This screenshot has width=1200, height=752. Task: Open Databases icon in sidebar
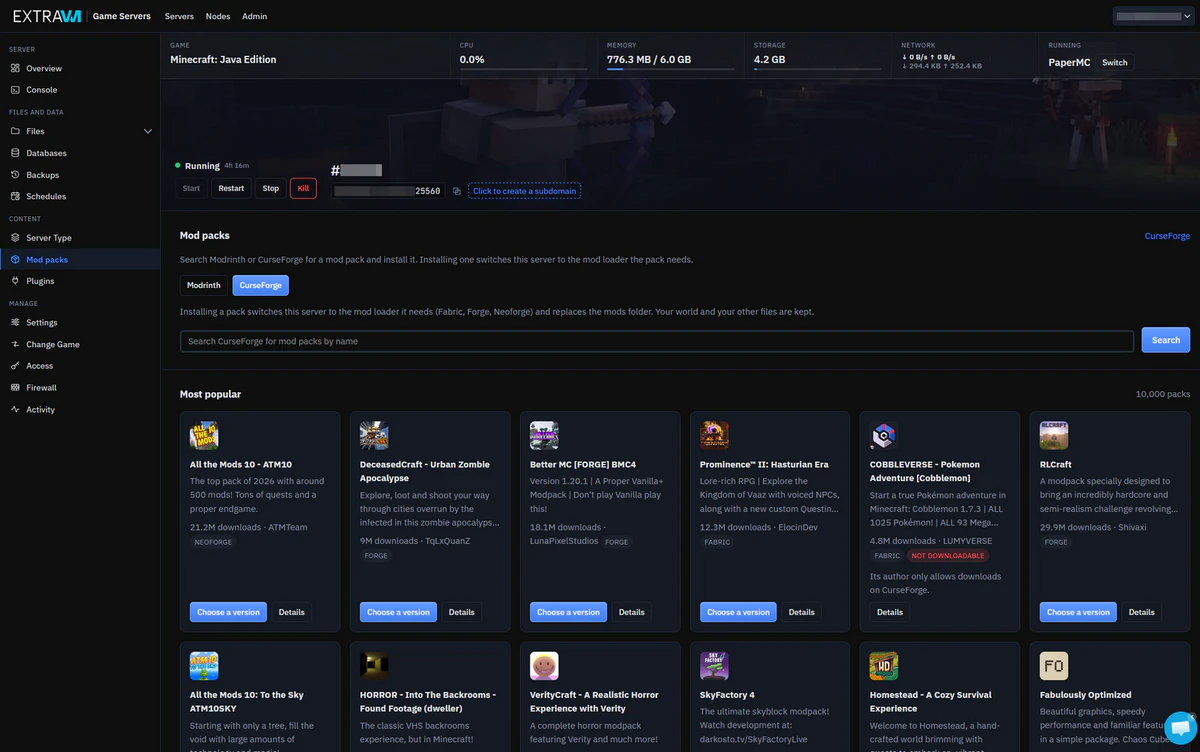[x=15, y=153]
